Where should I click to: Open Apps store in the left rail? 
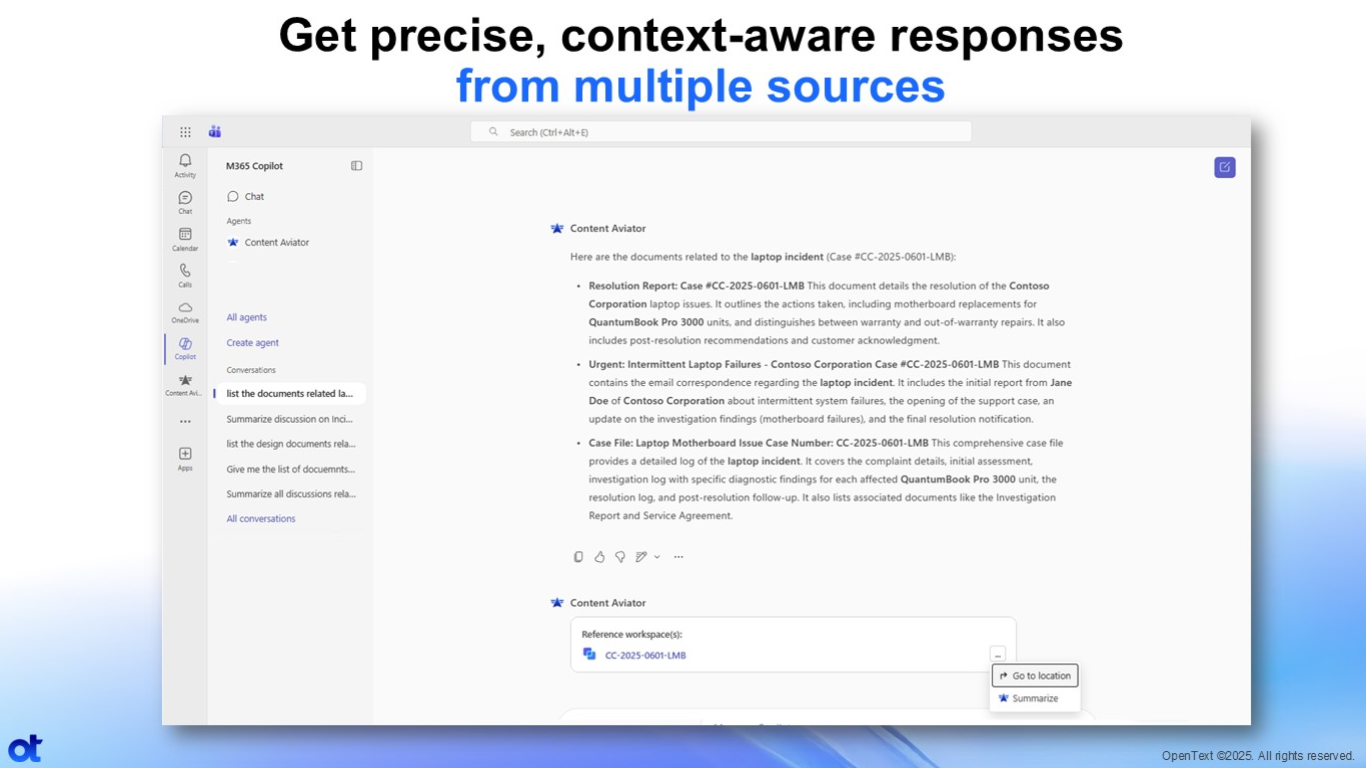pyautogui.click(x=185, y=459)
